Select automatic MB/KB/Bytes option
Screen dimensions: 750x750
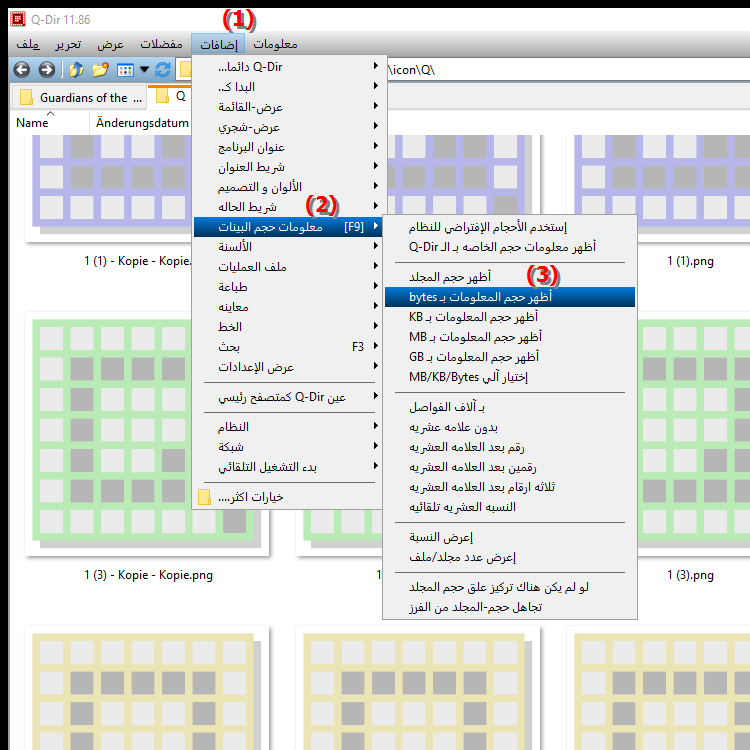click(510, 377)
